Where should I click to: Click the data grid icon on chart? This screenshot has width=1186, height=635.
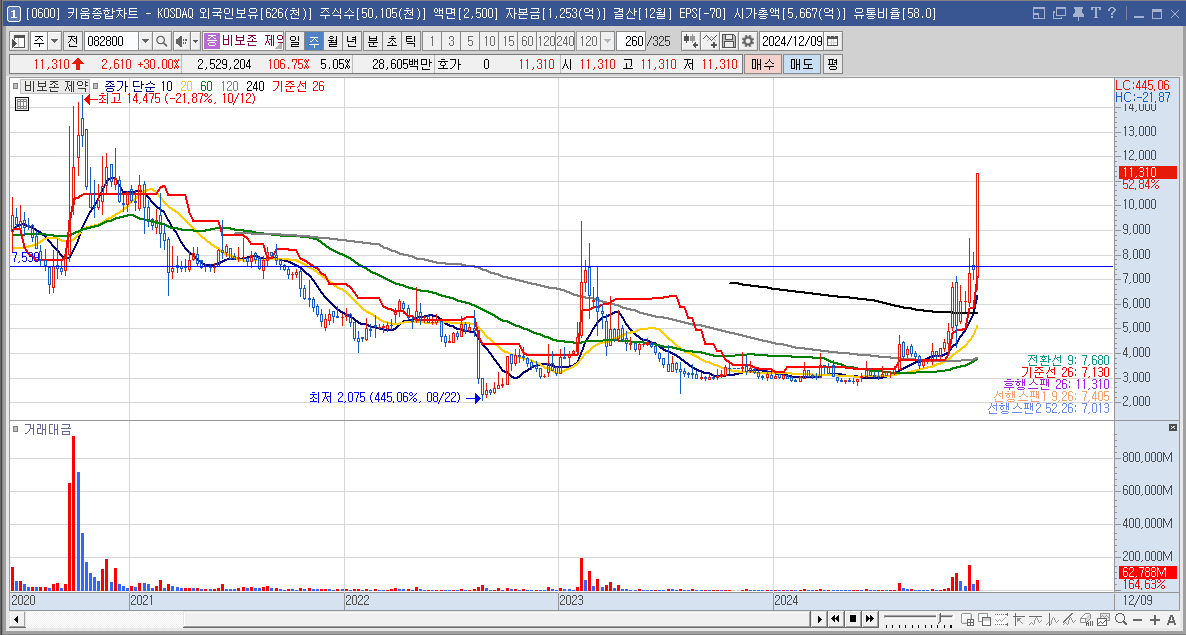pyautogui.click(x=21, y=104)
